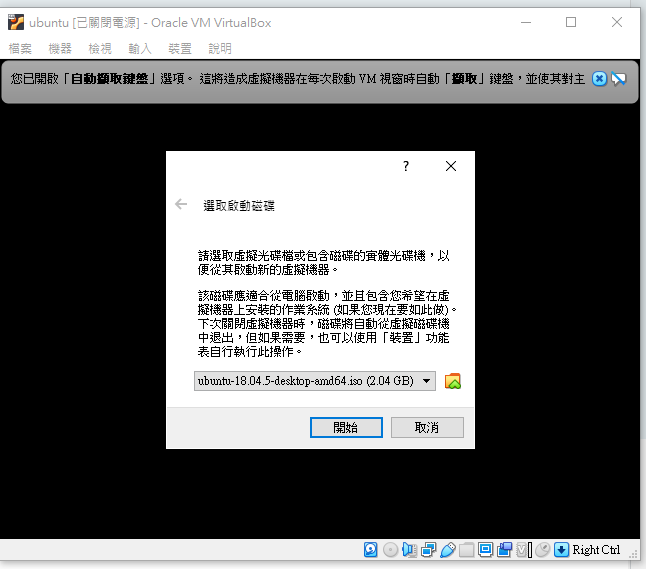Click the keyboard capture arrow indicator
646x569 pixels.
click(x=561, y=550)
